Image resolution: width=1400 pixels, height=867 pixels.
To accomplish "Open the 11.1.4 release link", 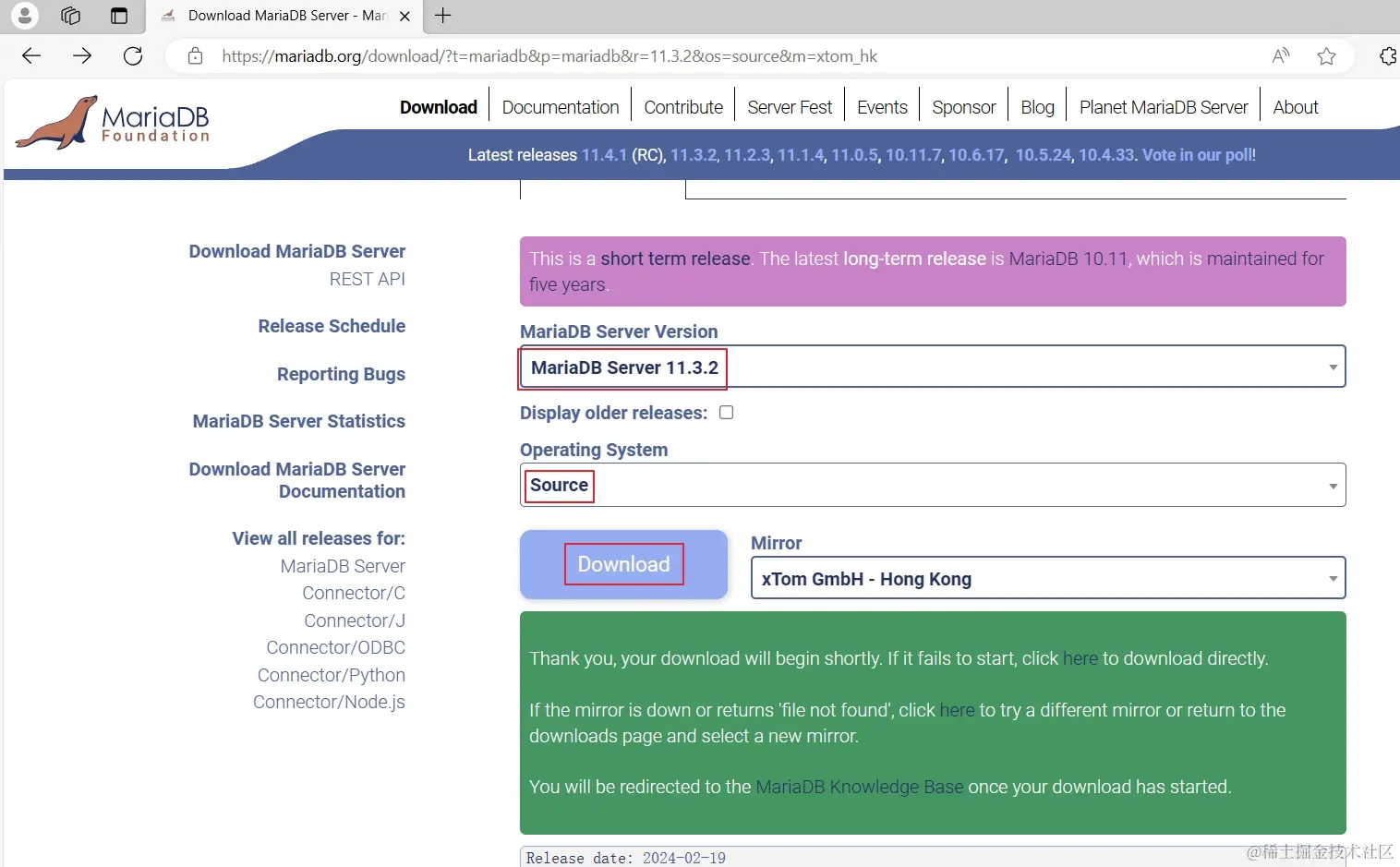I will pyautogui.click(x=801, y=155).
